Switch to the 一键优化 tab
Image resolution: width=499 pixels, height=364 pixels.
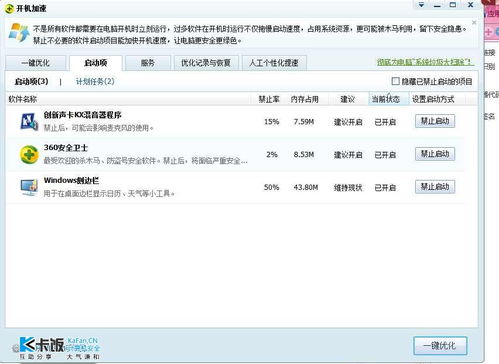point(35,63)
